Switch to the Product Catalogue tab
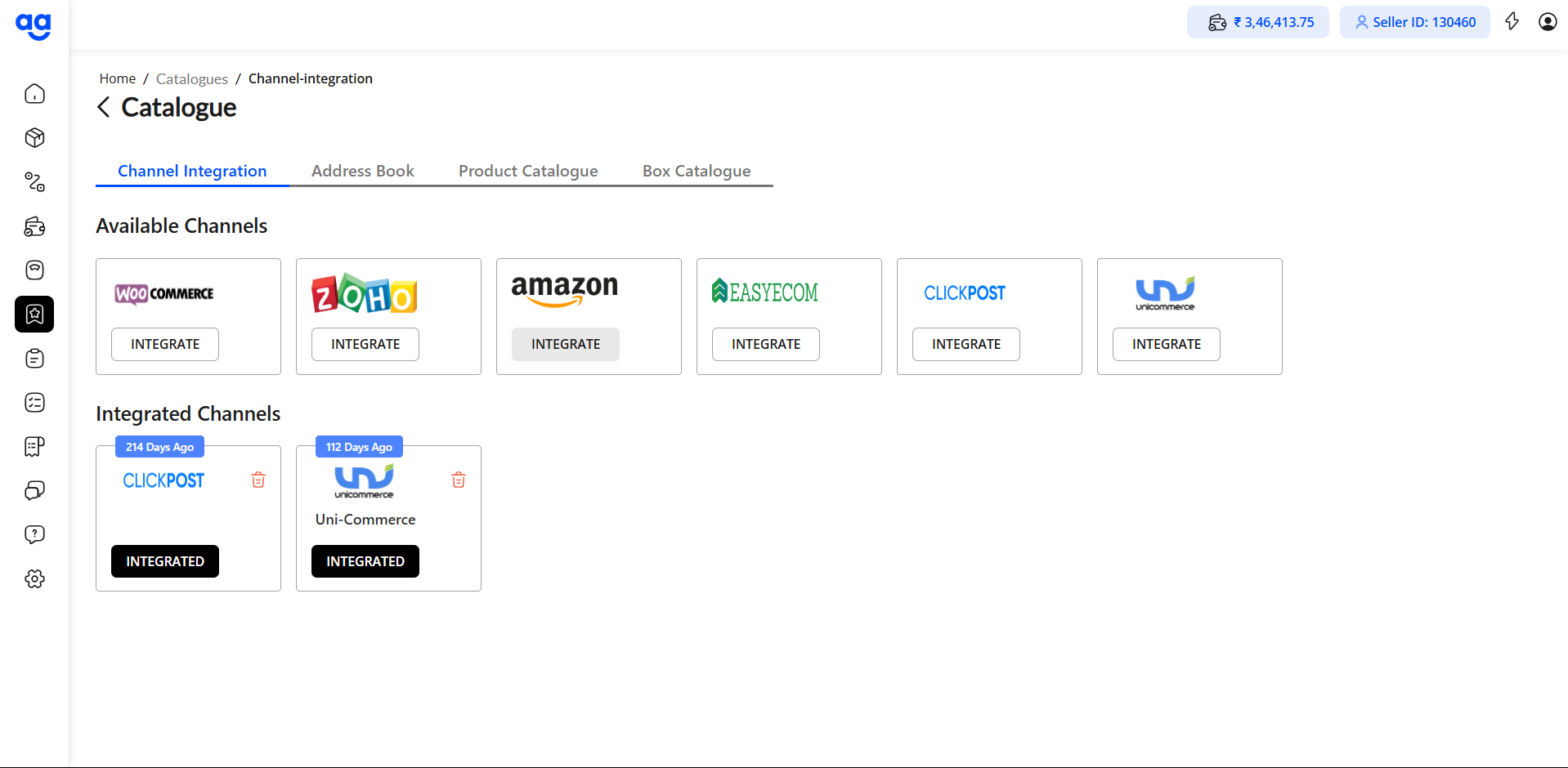 coord(528,171)
